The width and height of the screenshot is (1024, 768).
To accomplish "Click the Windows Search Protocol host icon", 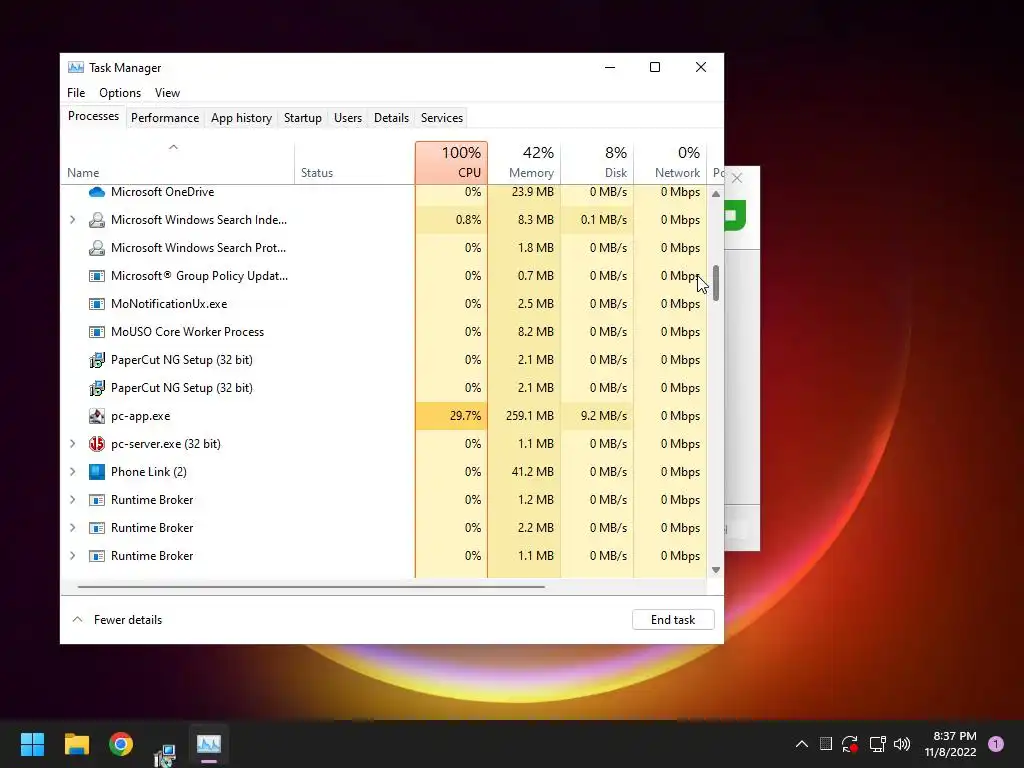I will click(x=97, y=248).
